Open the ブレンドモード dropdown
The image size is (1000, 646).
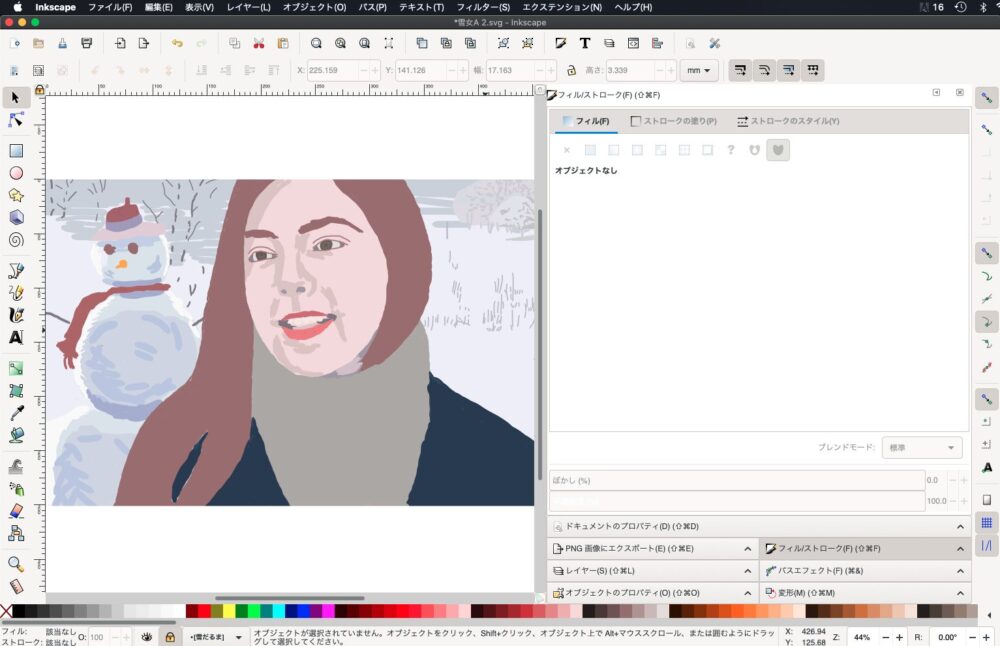point(921,448)
